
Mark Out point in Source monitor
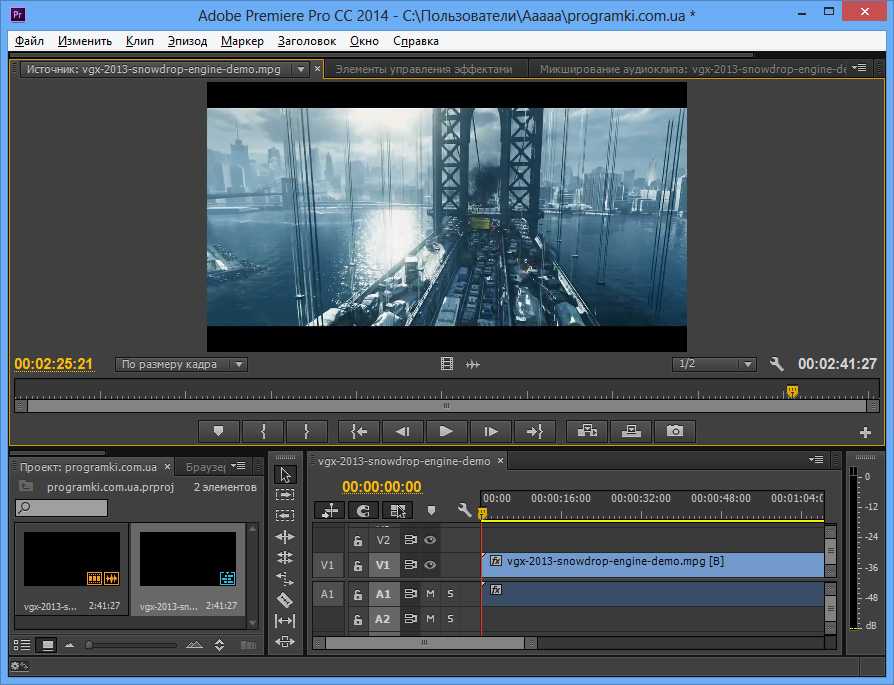click(x=307, y=431)
